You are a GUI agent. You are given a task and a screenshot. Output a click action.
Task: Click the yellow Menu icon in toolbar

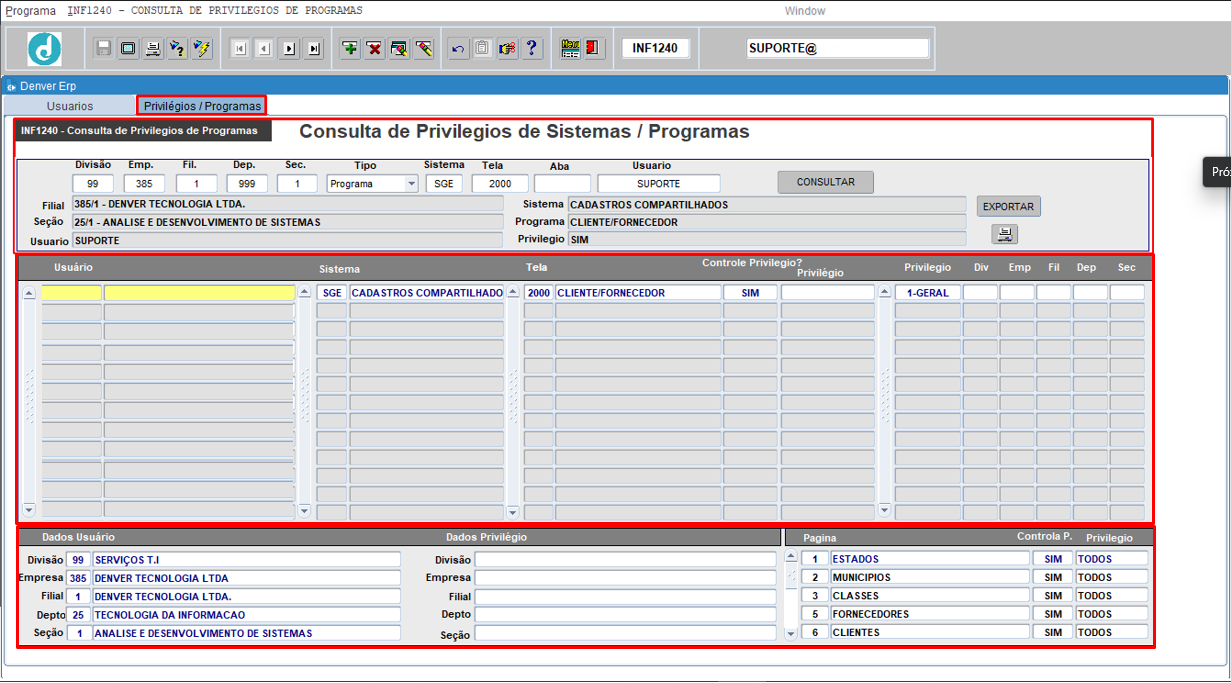click(x=570, y=48)
